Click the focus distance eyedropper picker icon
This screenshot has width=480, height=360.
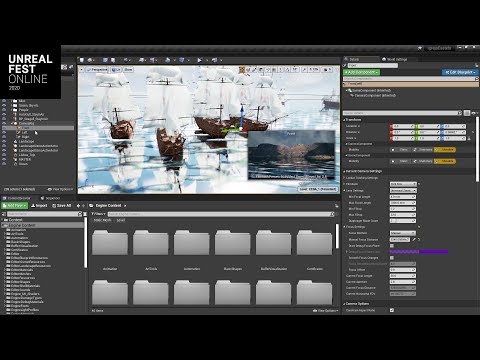[x=414, y=239]
